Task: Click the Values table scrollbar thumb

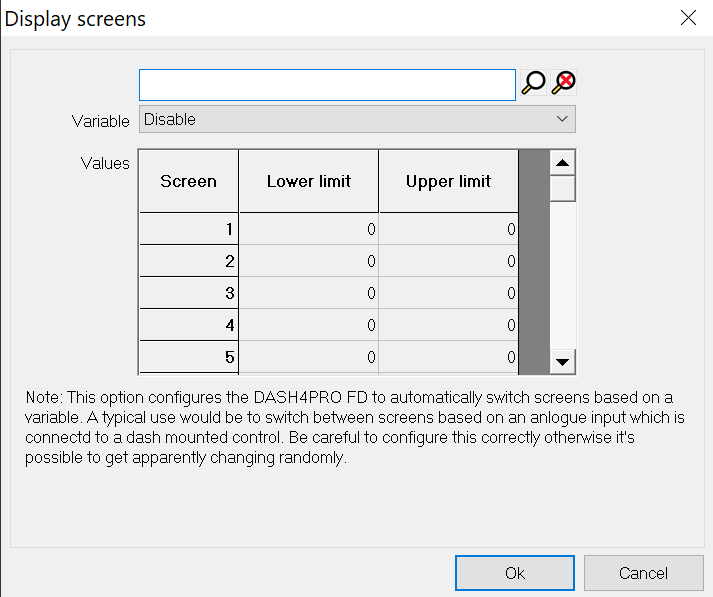Action: [x=563, y=188]
